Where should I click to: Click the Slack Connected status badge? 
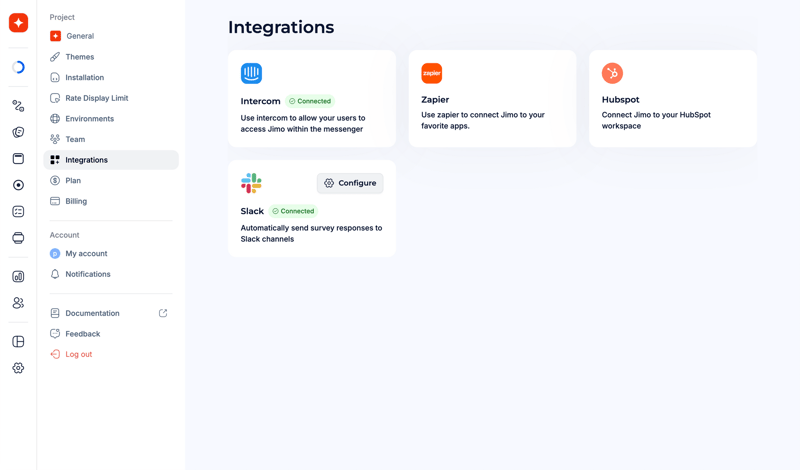click(x=293, y=211)
